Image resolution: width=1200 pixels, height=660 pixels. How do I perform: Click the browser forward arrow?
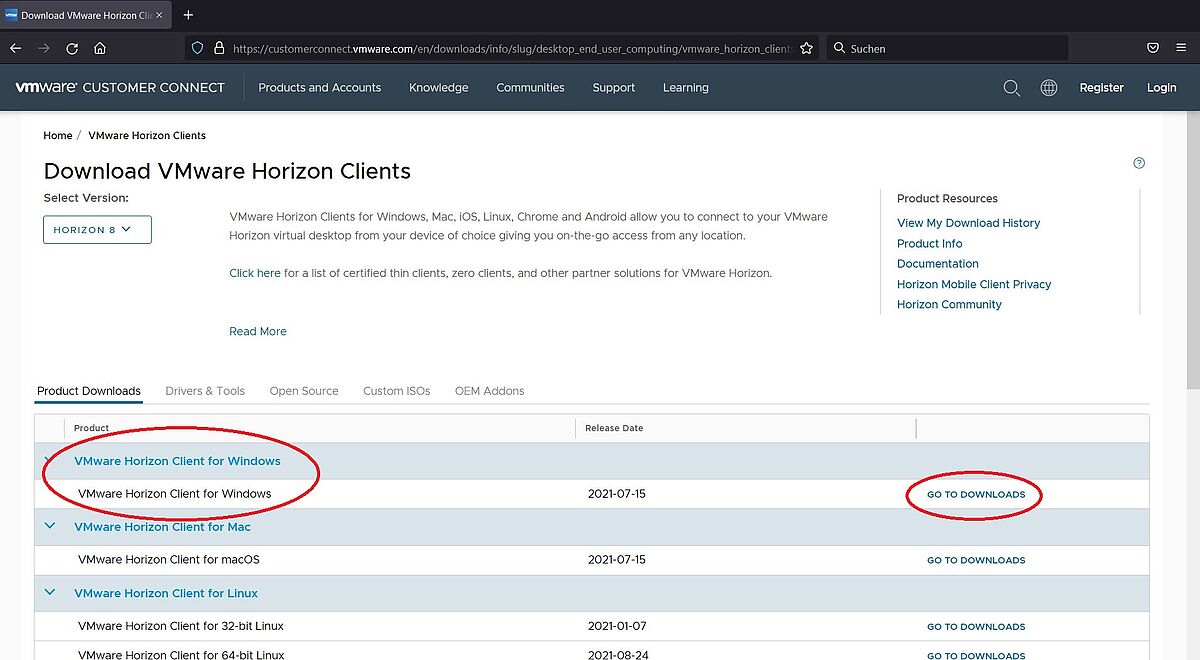43,48
